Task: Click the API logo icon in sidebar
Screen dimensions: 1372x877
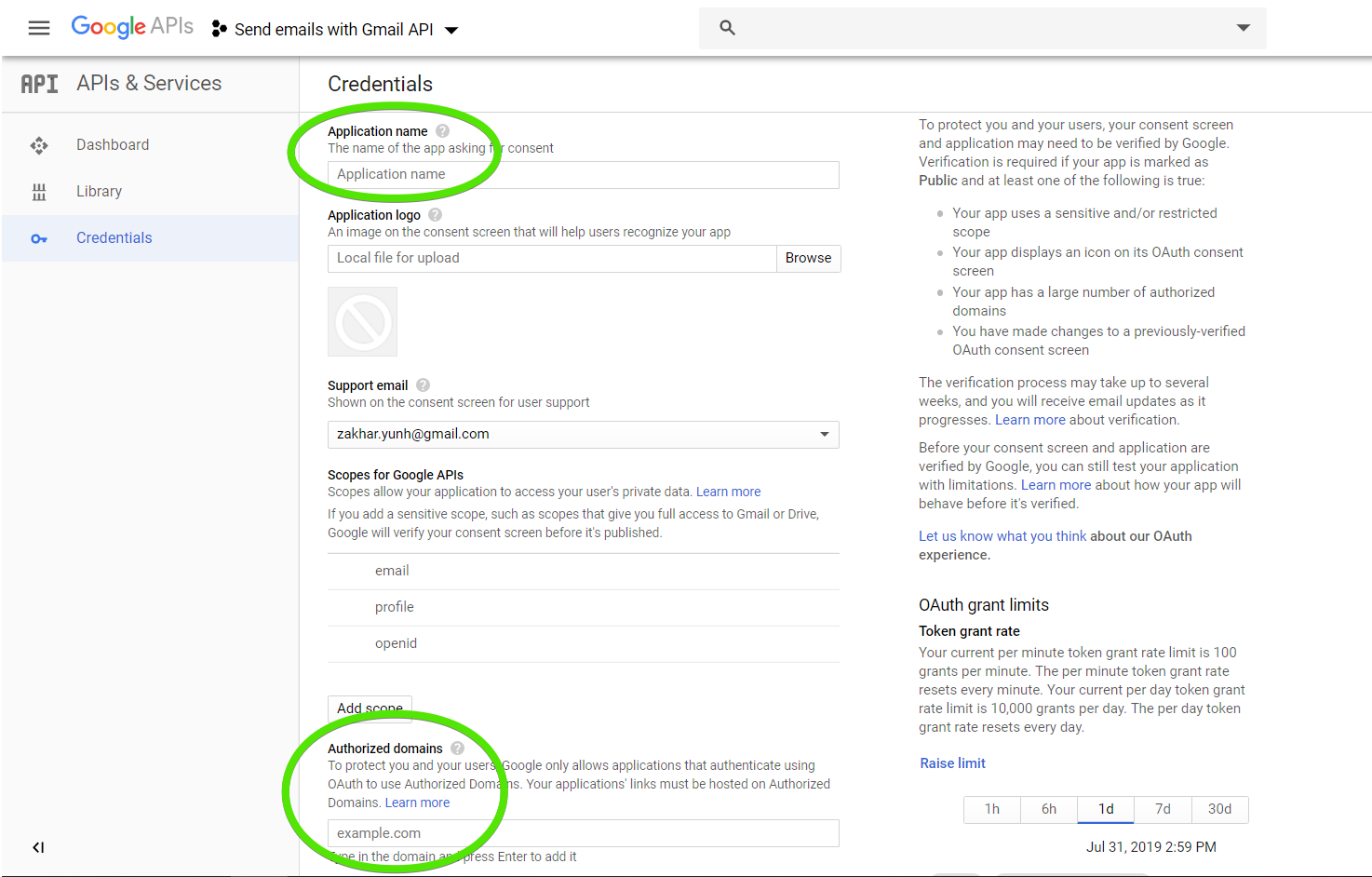Action: pos(39,84)
